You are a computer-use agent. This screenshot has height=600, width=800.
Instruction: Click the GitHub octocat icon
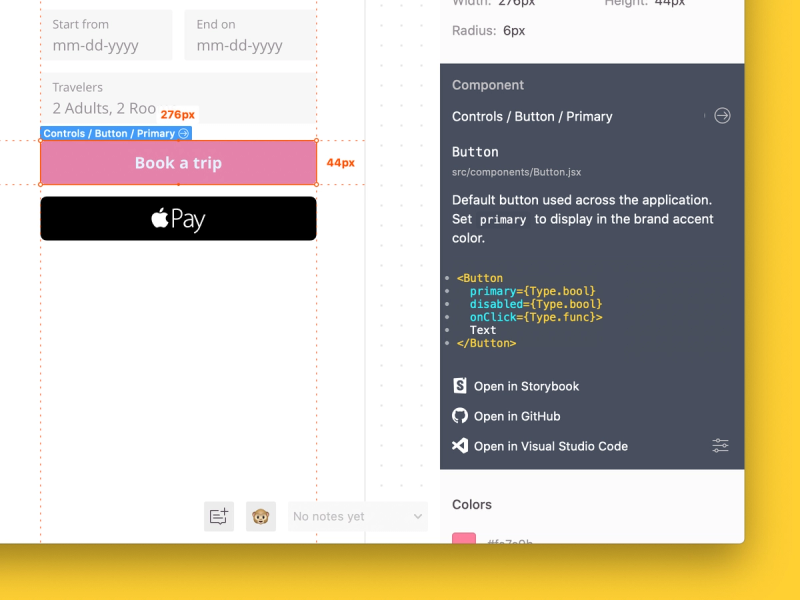click(459, 415)
